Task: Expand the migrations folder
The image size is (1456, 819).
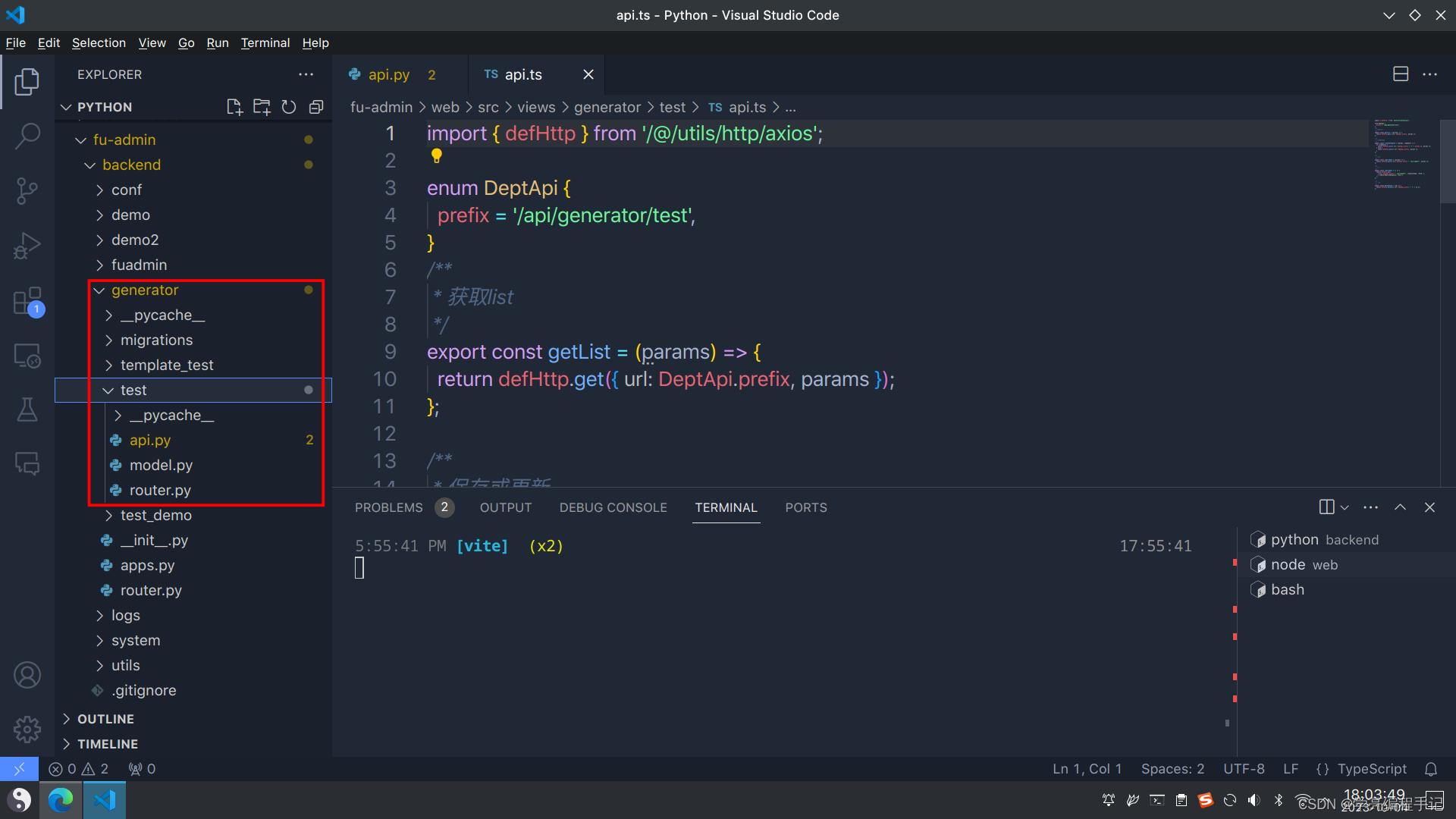Action: coord(156,340)
